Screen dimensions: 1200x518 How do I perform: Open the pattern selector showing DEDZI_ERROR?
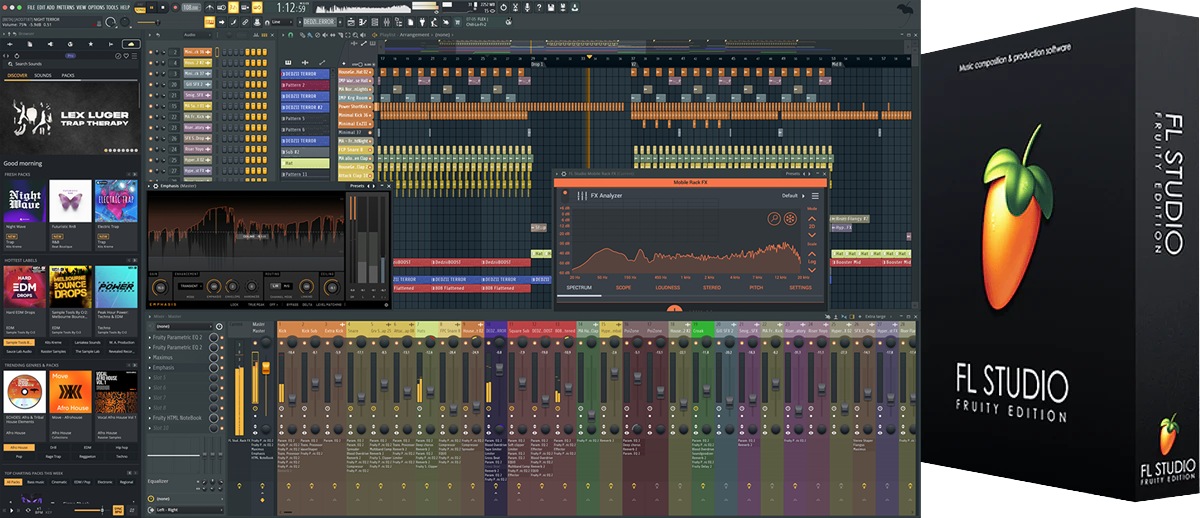point(320,22)
